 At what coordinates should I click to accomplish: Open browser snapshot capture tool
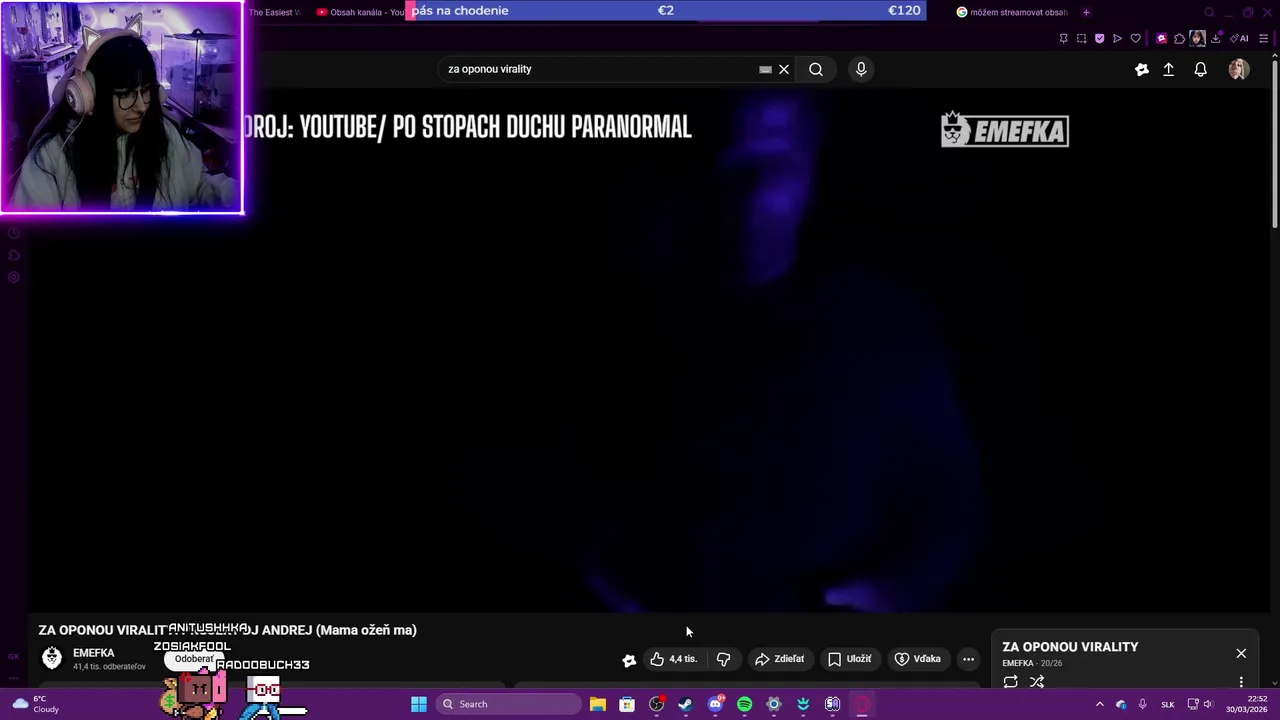(1081, 38)
